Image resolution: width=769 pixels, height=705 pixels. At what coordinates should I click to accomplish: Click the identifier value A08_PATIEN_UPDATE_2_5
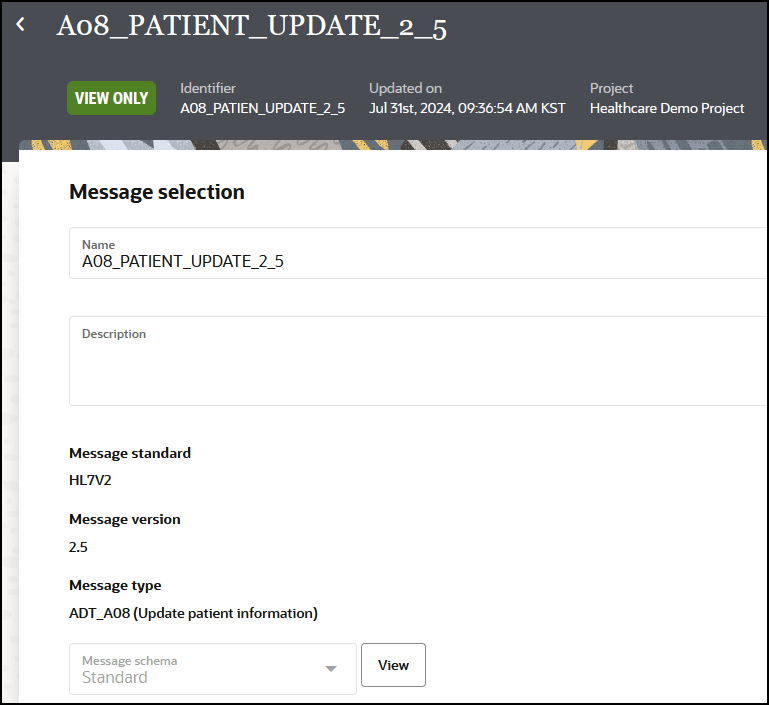tap(262, 108)
